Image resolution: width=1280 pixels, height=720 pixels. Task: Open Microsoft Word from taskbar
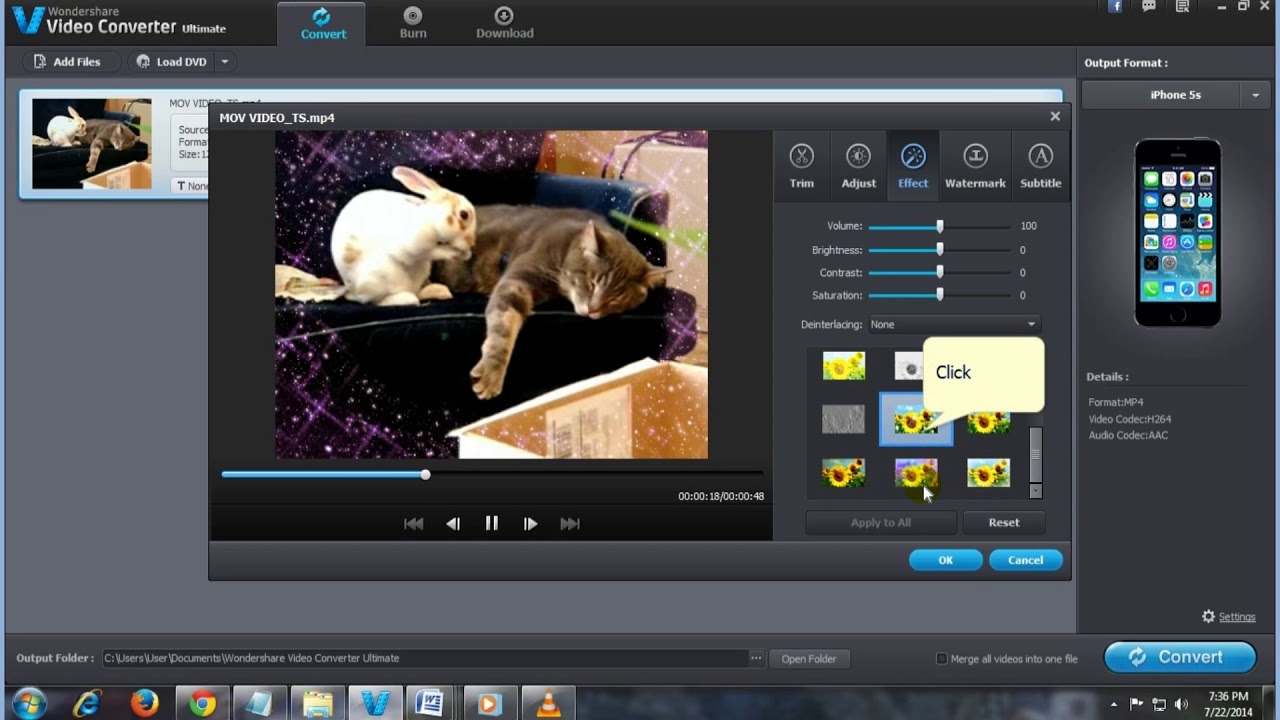click(x=431, y=704)
